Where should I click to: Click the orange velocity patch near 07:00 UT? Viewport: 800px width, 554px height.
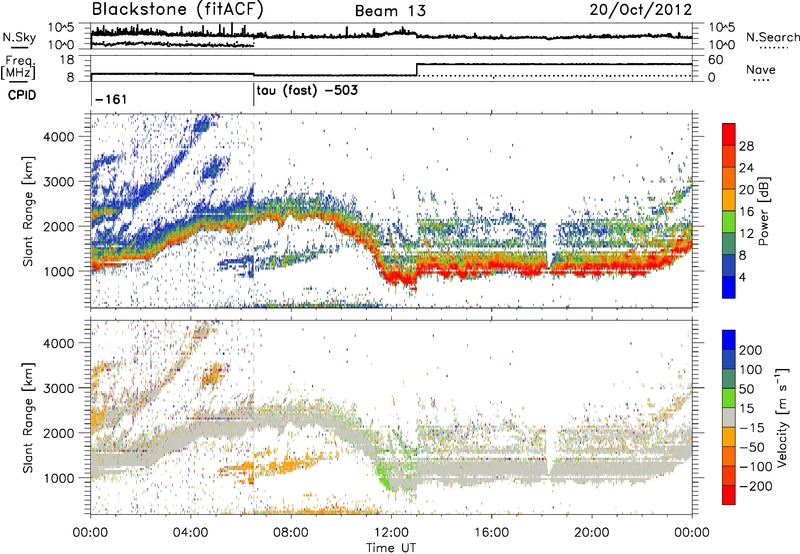[x=287, y=466]
